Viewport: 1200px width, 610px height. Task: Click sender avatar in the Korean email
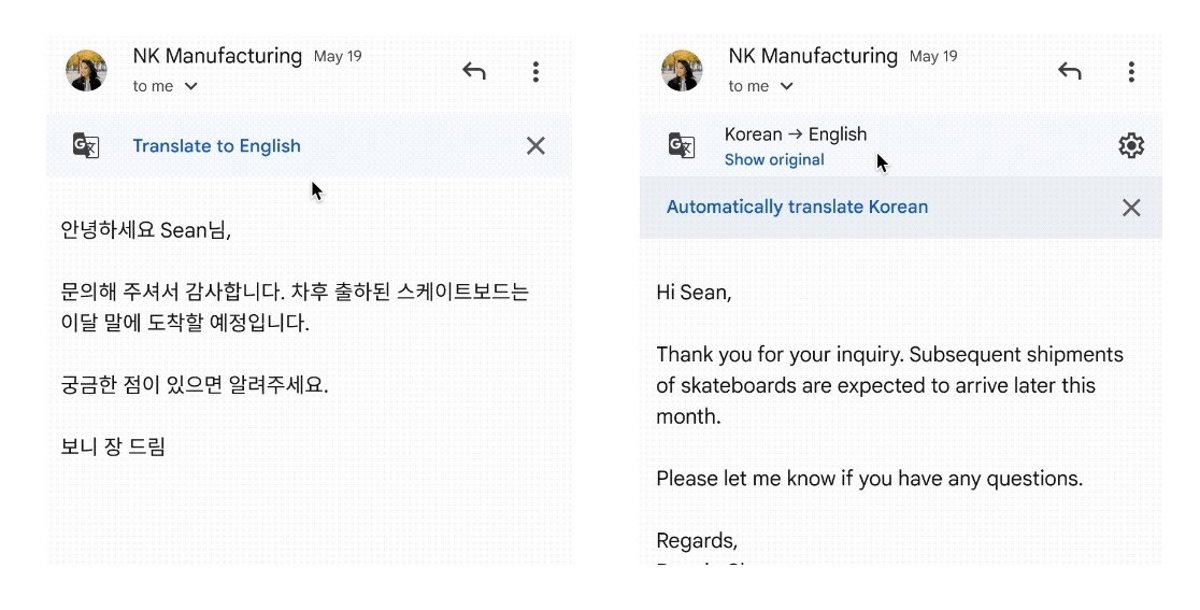coord(87,71)
